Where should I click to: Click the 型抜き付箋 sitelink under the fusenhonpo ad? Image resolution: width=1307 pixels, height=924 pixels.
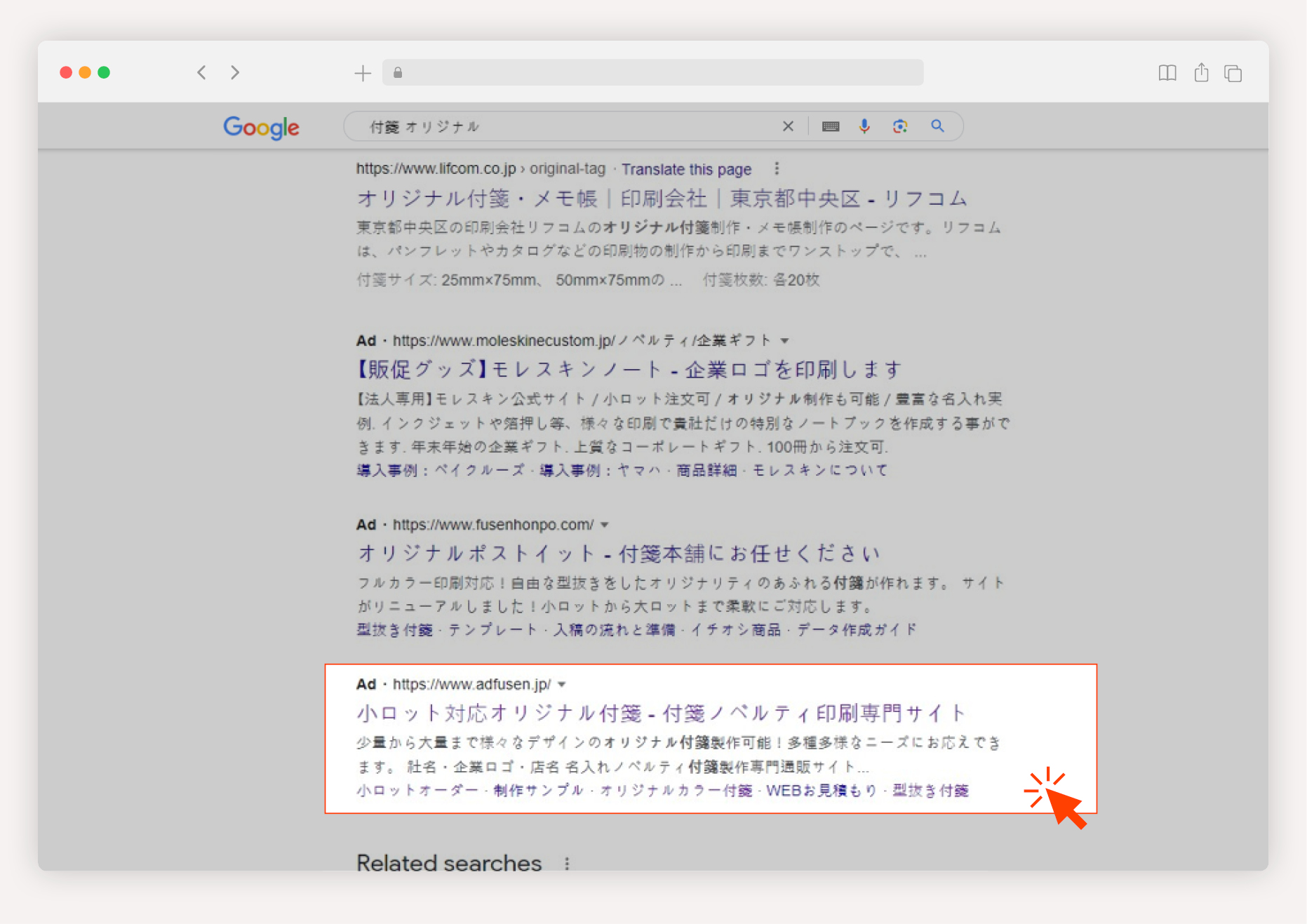(x=394, y=630)
